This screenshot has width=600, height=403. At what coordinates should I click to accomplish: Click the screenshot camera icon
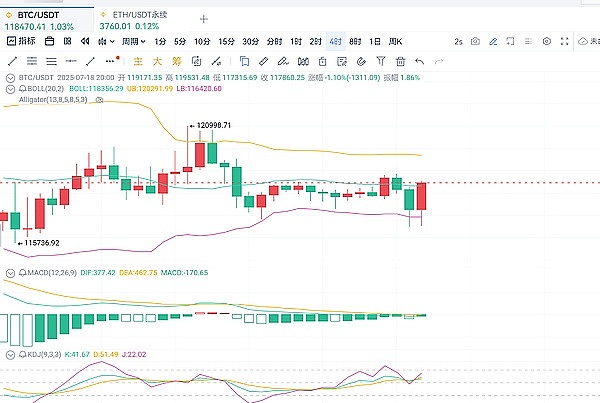475,41
